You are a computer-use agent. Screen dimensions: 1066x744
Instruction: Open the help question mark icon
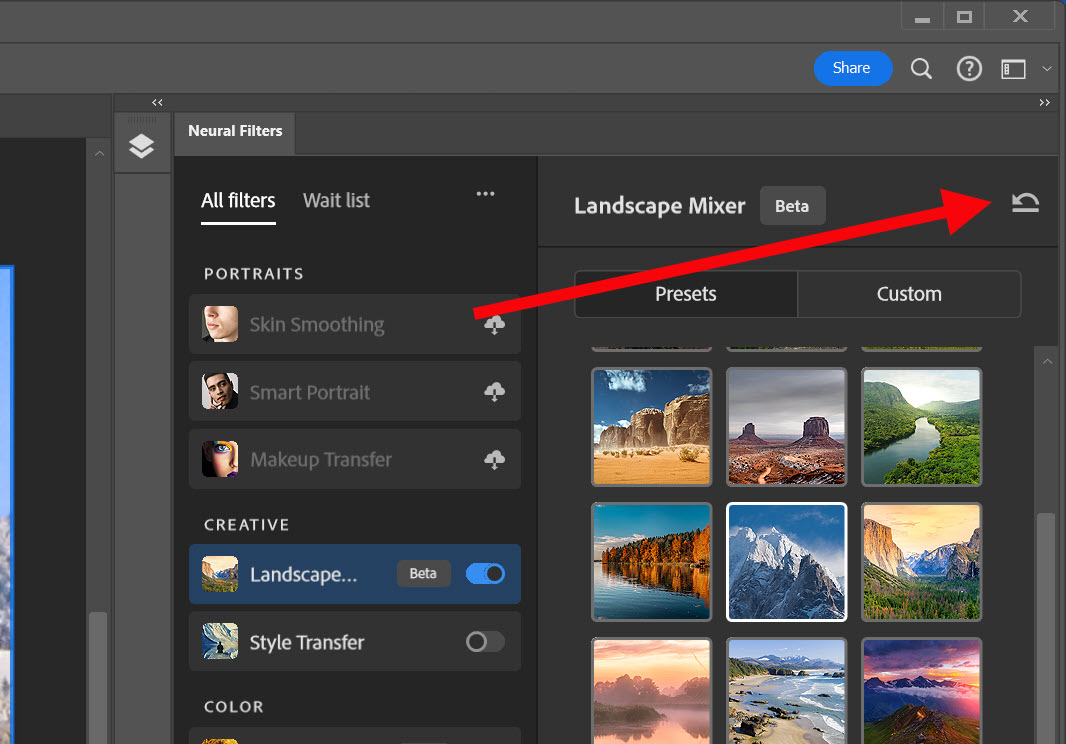coord(969,69)
